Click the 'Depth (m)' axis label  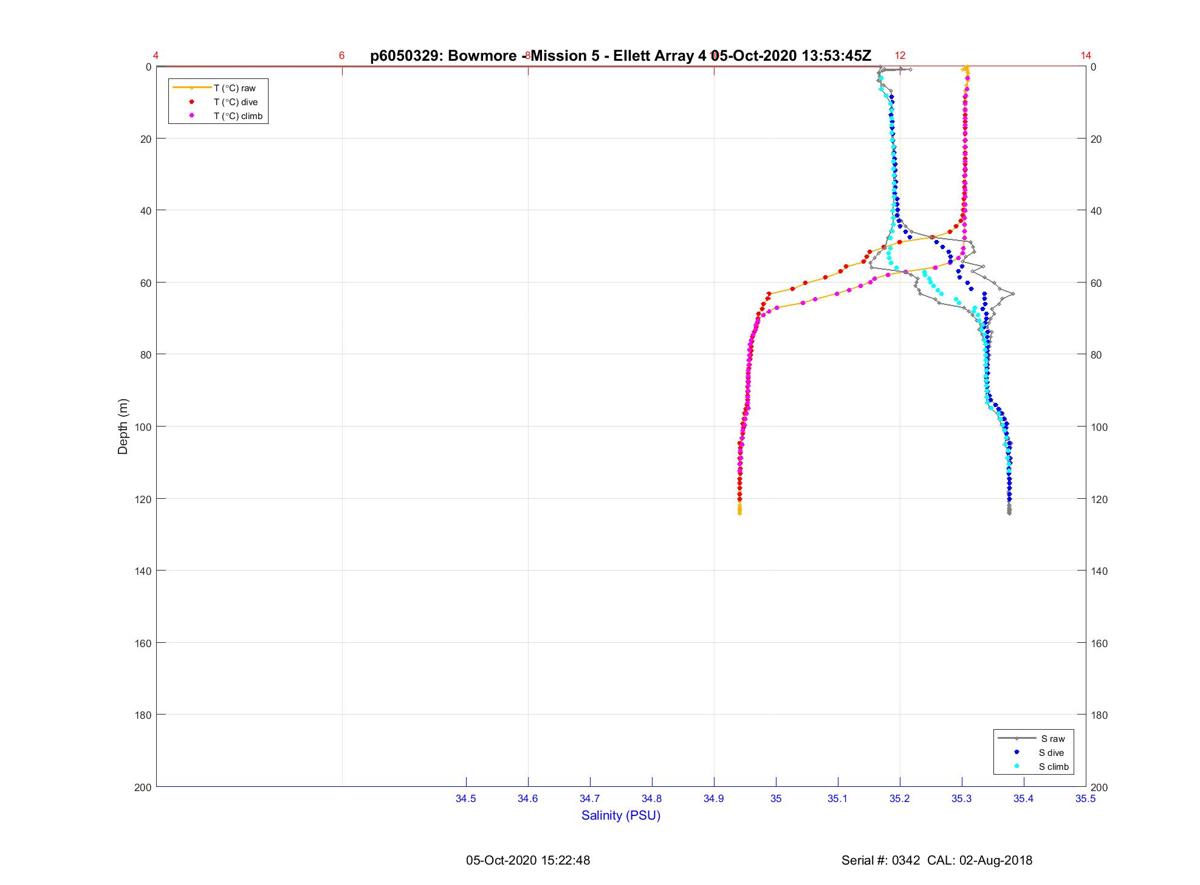pyautogui.click(x=123, y=427)
